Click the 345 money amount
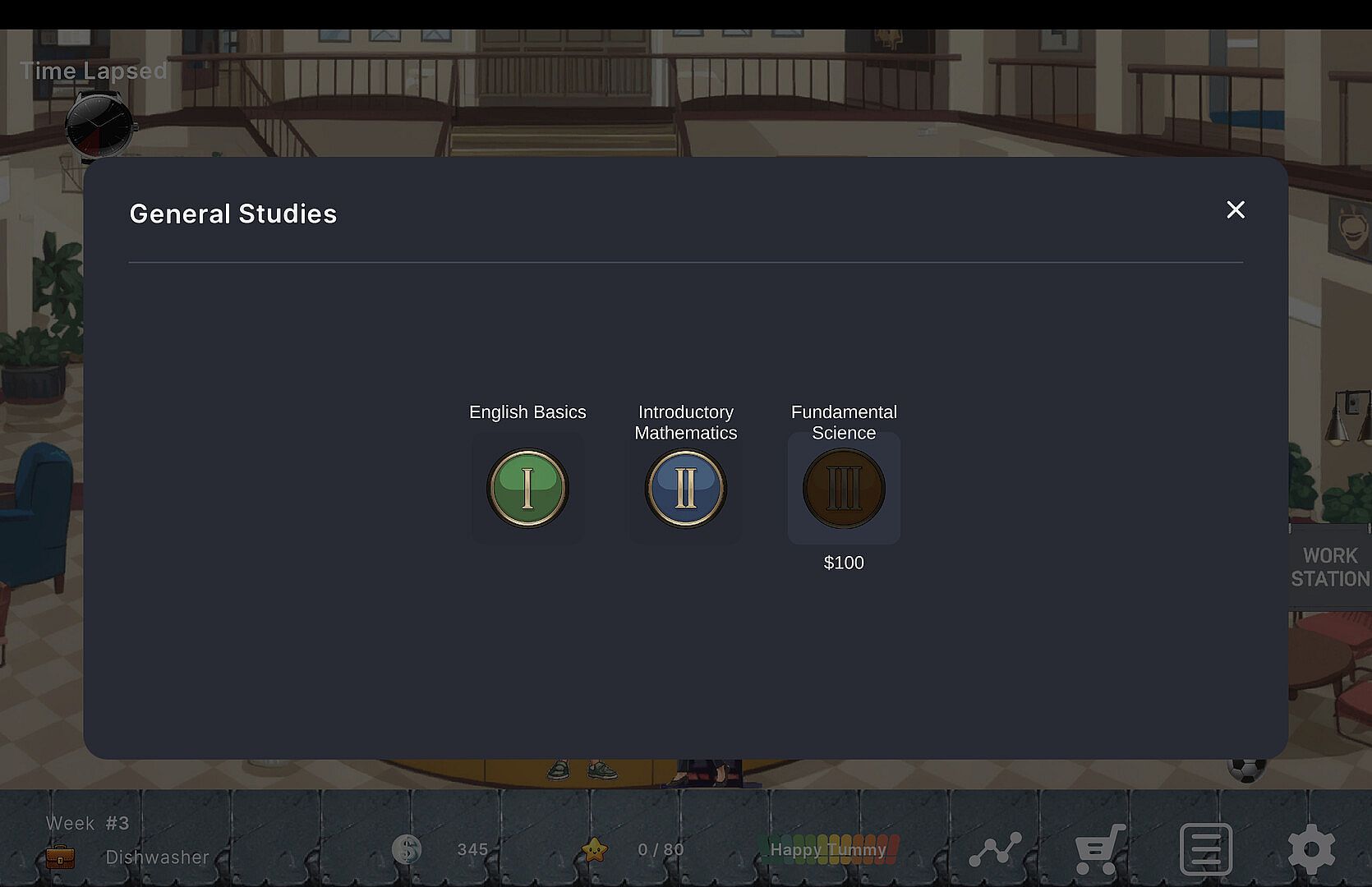This screenshot has height=887, width=1372. click(473, 849)
